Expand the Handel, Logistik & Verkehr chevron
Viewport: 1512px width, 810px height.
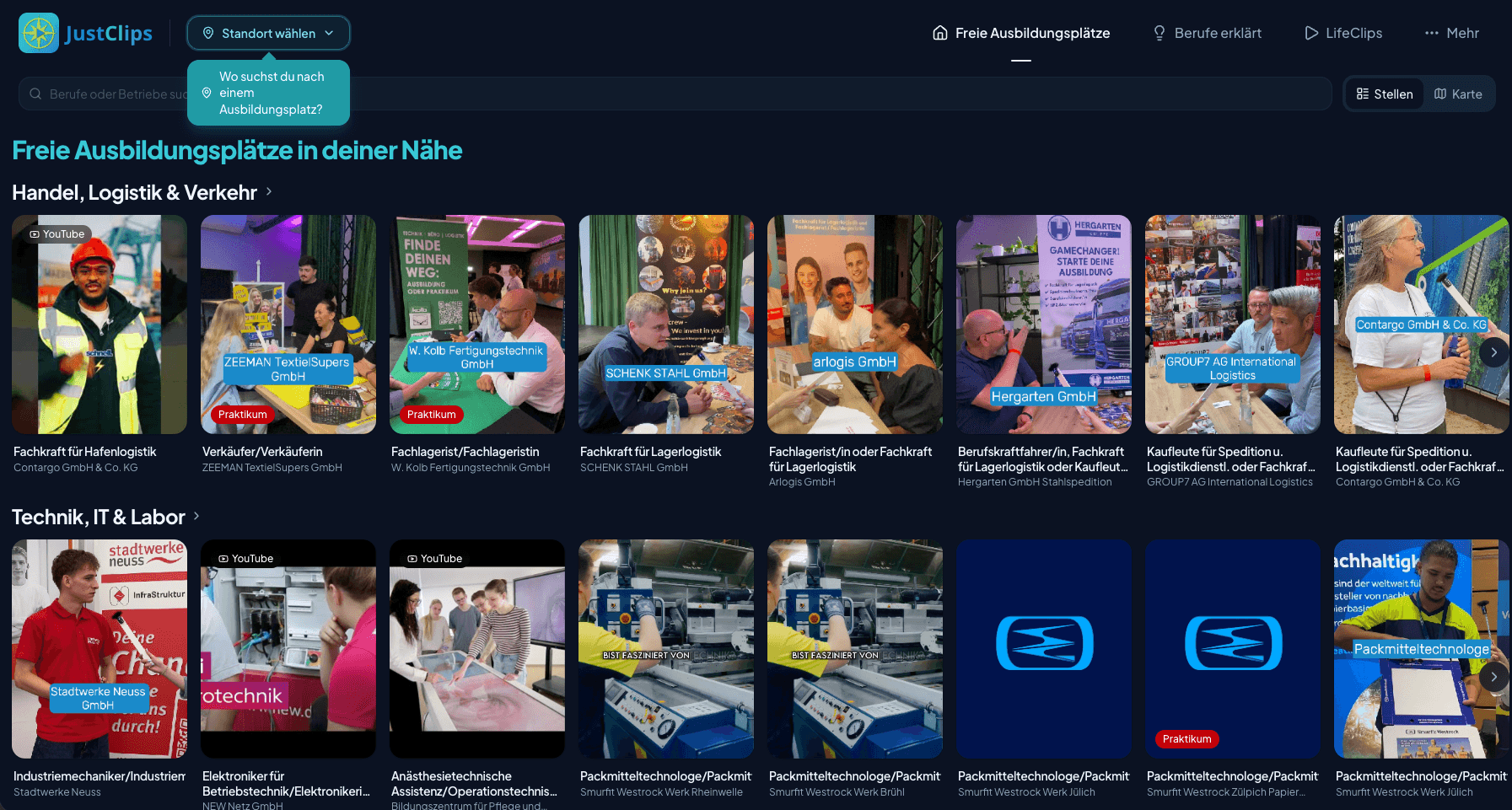coord(269,191)
